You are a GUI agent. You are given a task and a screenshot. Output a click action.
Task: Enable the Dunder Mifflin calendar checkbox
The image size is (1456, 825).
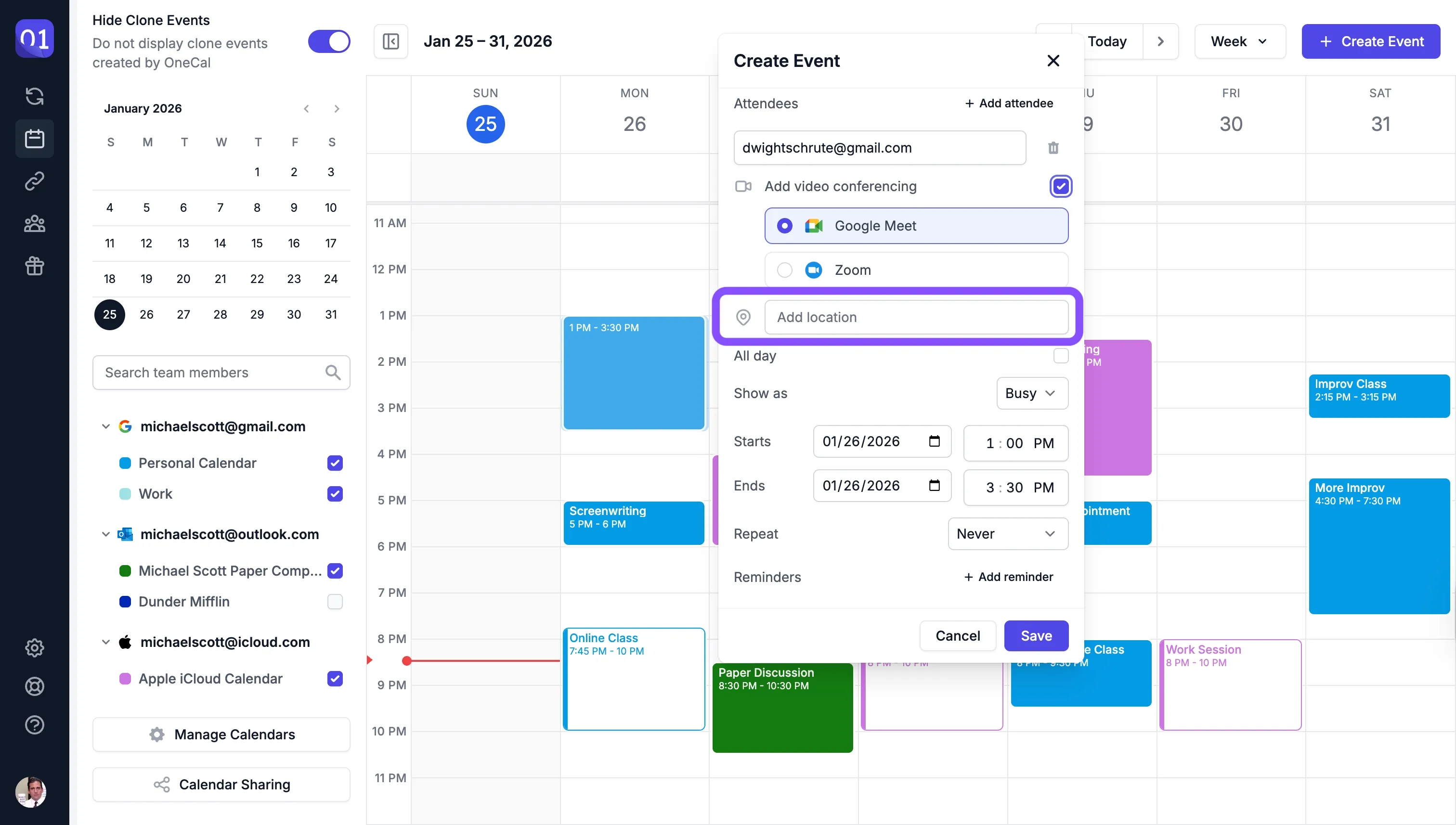(x=335, y=601)
